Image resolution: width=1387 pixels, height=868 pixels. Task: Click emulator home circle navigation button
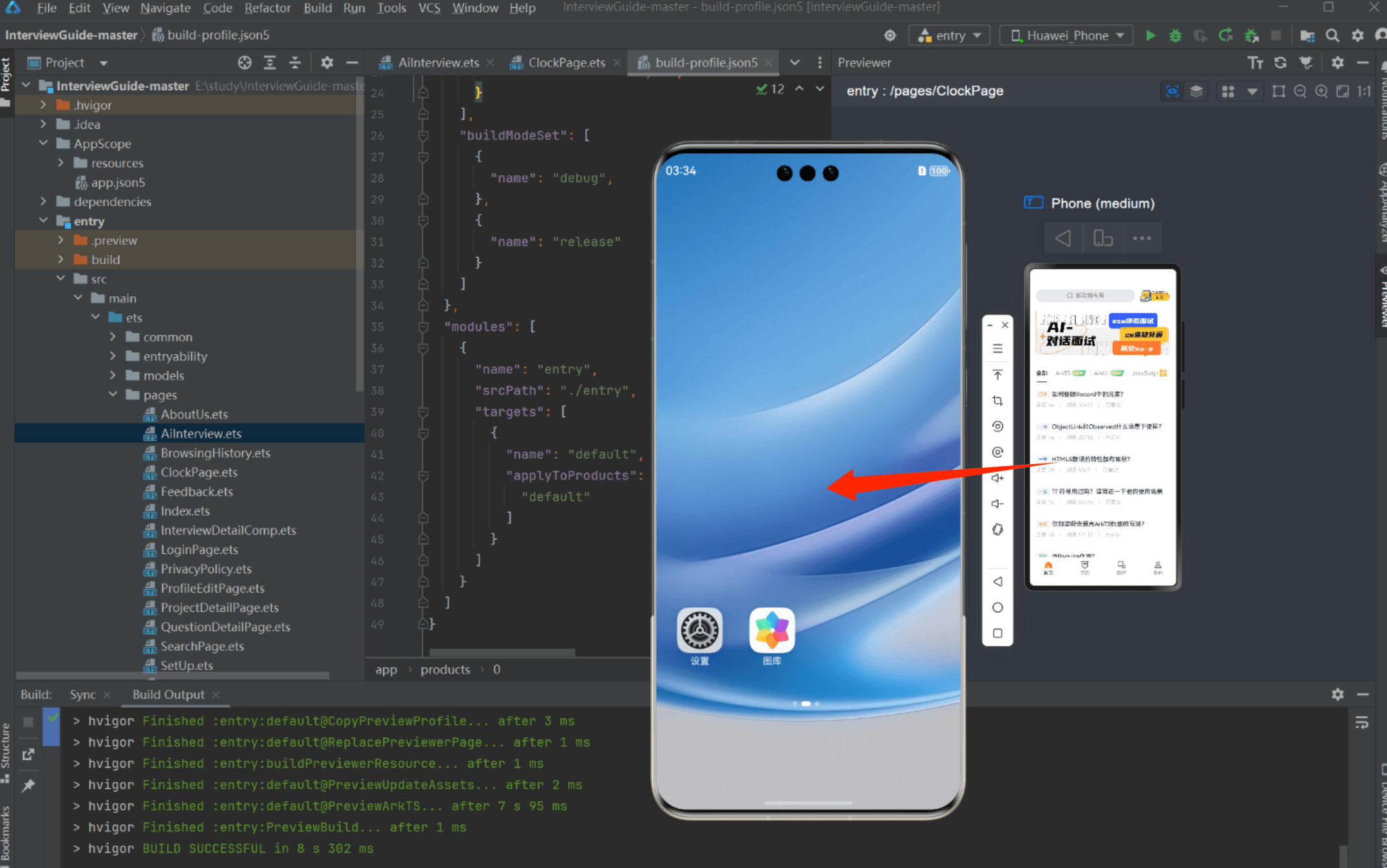pos(997,607)
